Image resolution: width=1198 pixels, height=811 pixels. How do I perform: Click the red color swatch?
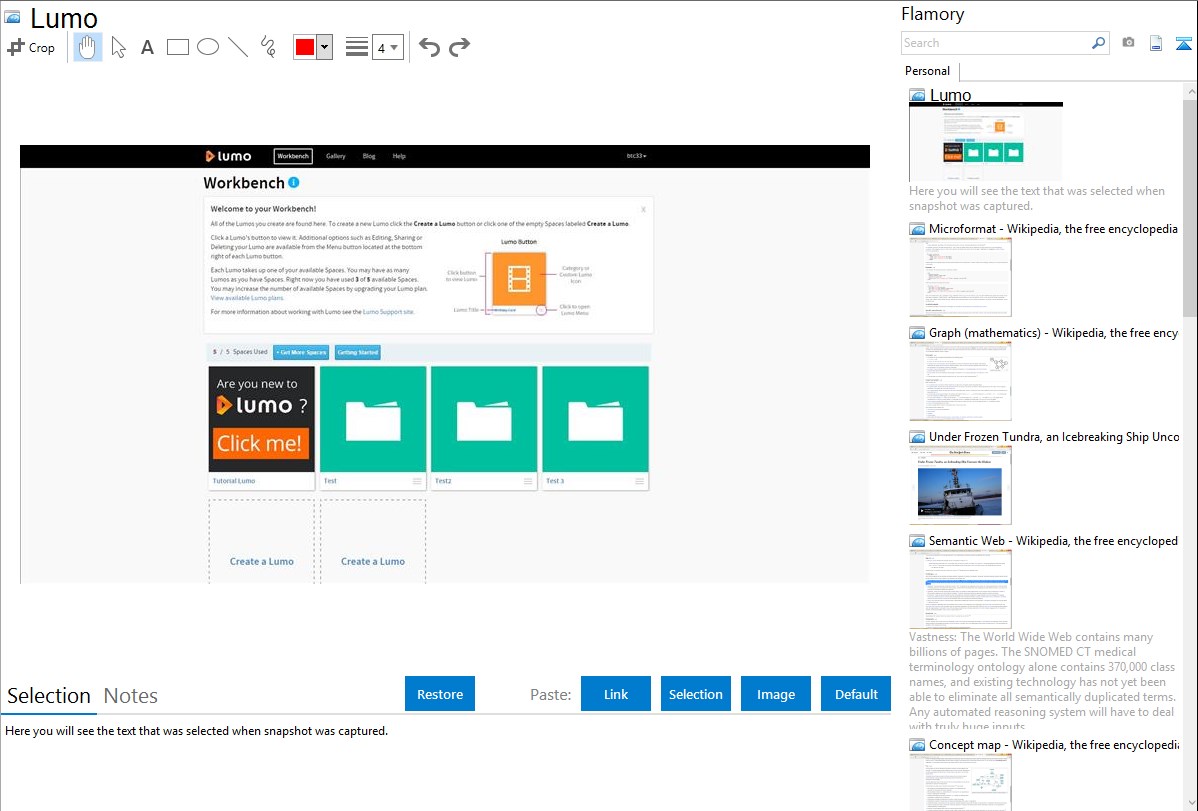point(305,47)
